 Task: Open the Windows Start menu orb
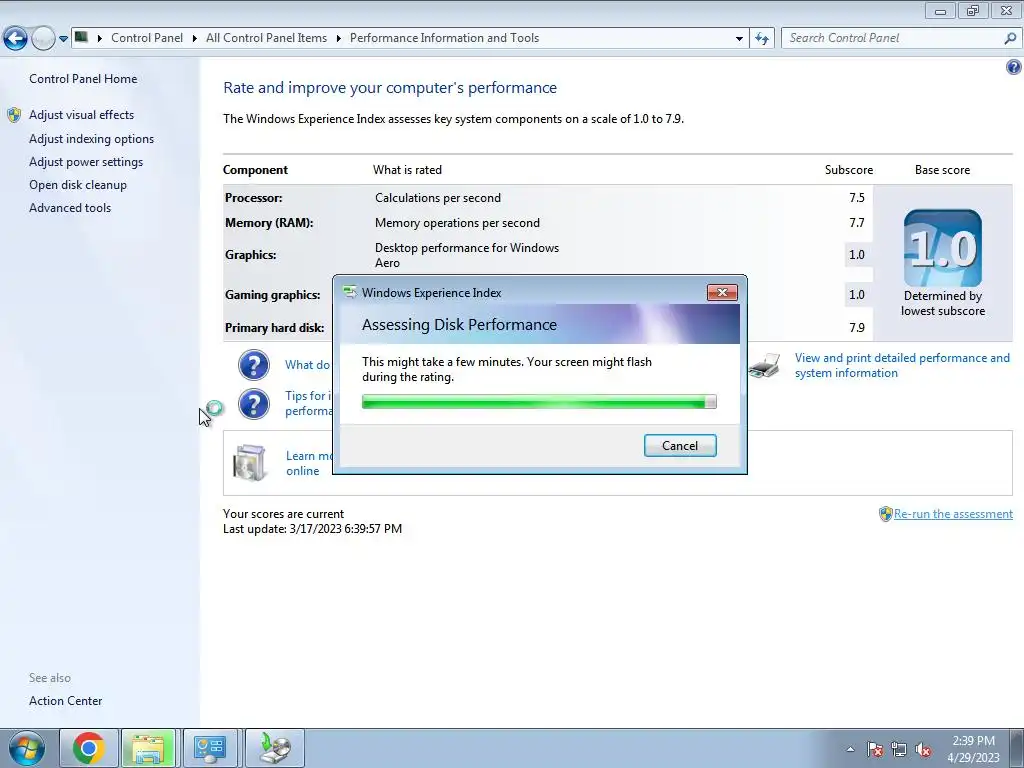point(26,748)
